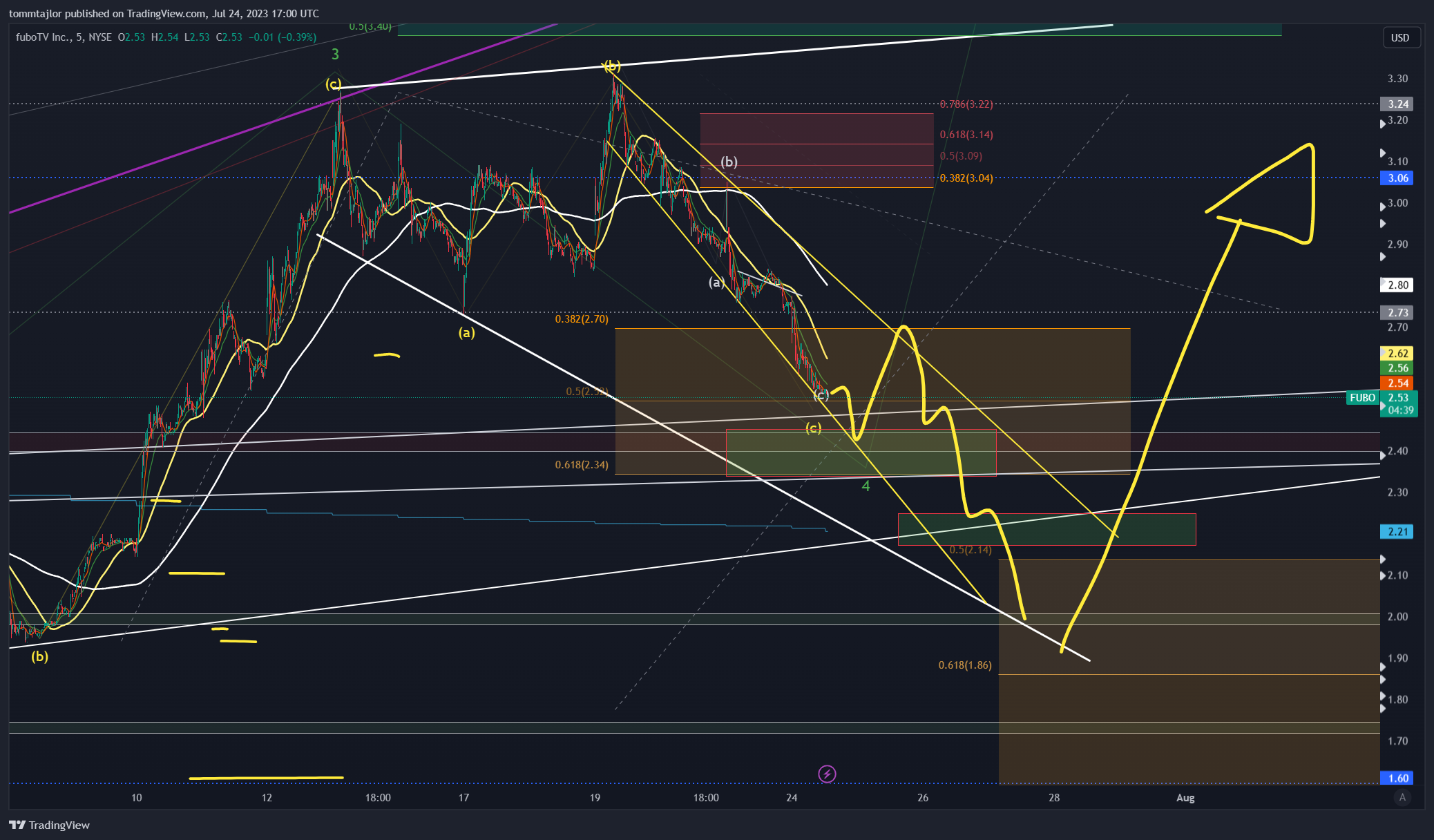
Task: Click the O2.53 open price value
Action: [x=131, y=37]
